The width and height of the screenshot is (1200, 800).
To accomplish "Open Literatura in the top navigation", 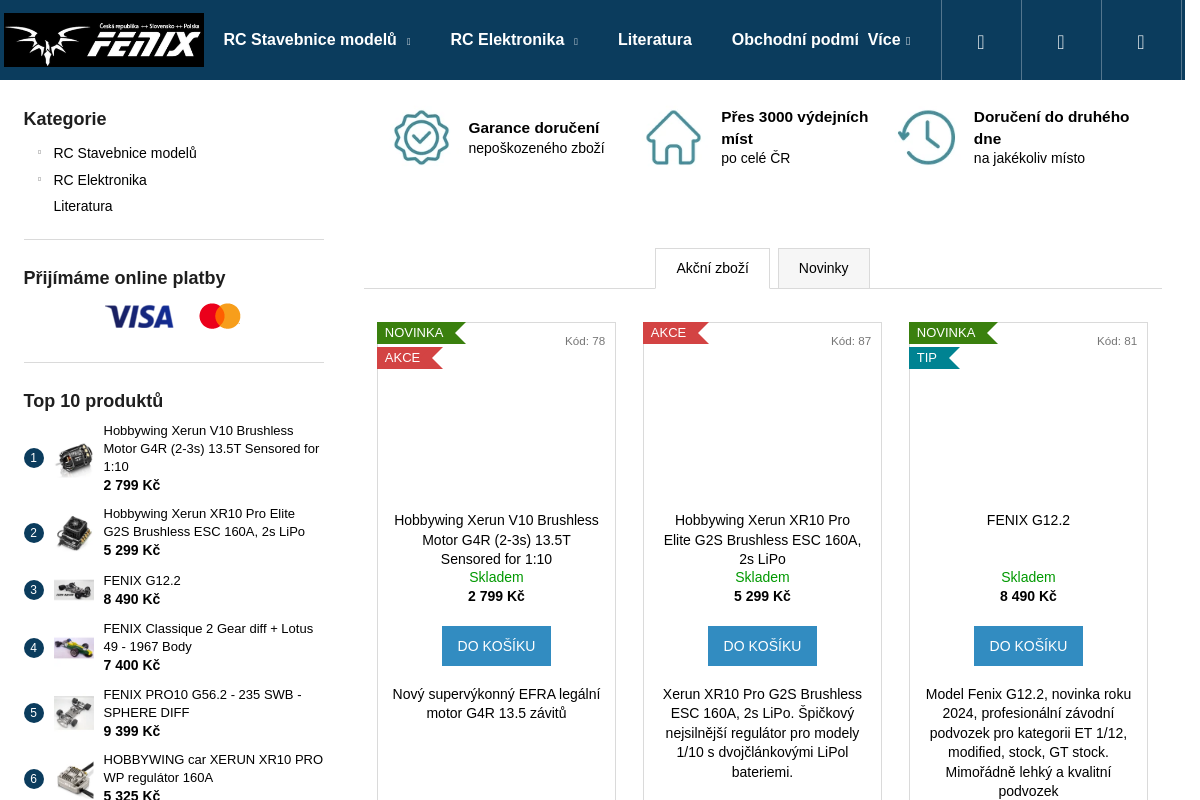I will point(655,40).
